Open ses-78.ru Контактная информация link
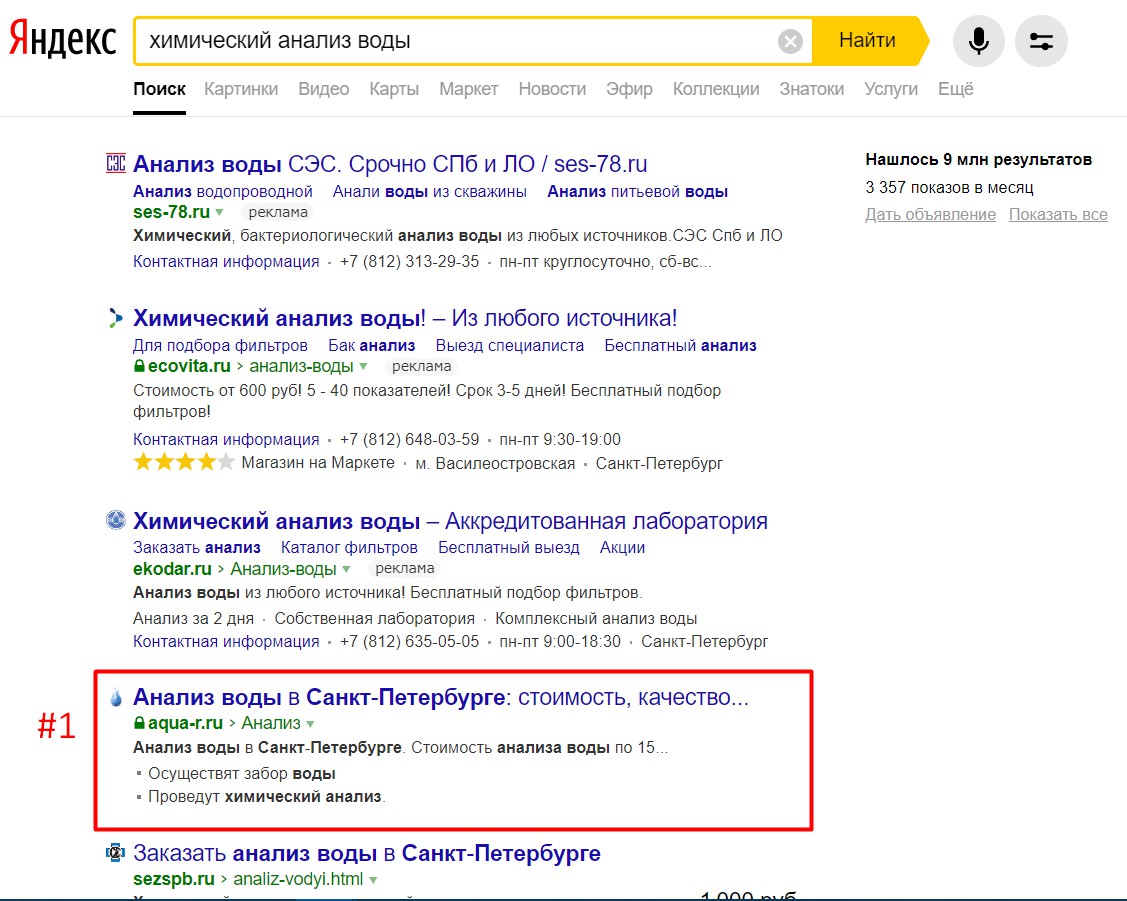The width and height of the screenshot is (1127, 901). click(x=226, y=262)
